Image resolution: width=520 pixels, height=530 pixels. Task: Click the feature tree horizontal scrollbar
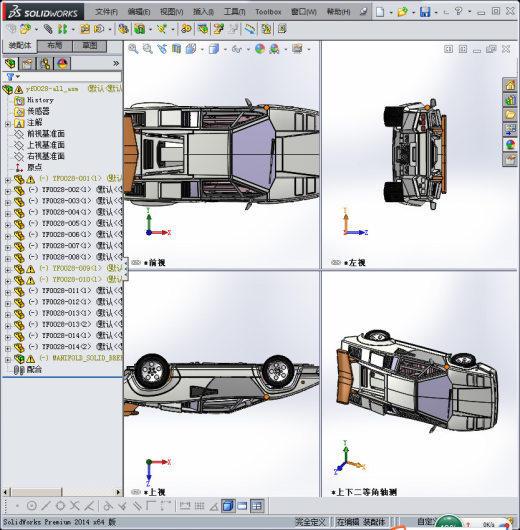(x=62, y=492)
